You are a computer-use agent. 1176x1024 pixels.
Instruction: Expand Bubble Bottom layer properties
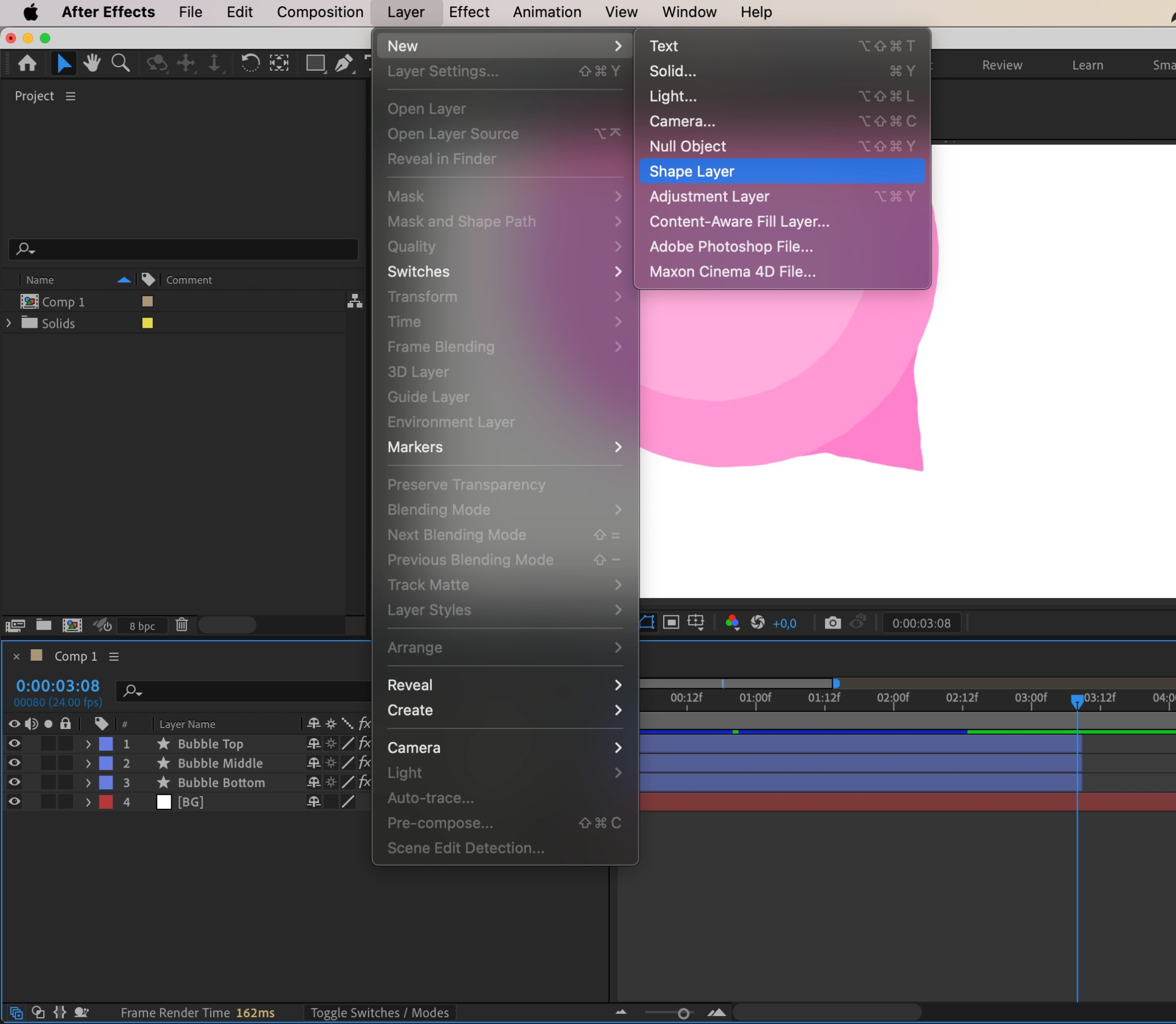tap(88, 782)
